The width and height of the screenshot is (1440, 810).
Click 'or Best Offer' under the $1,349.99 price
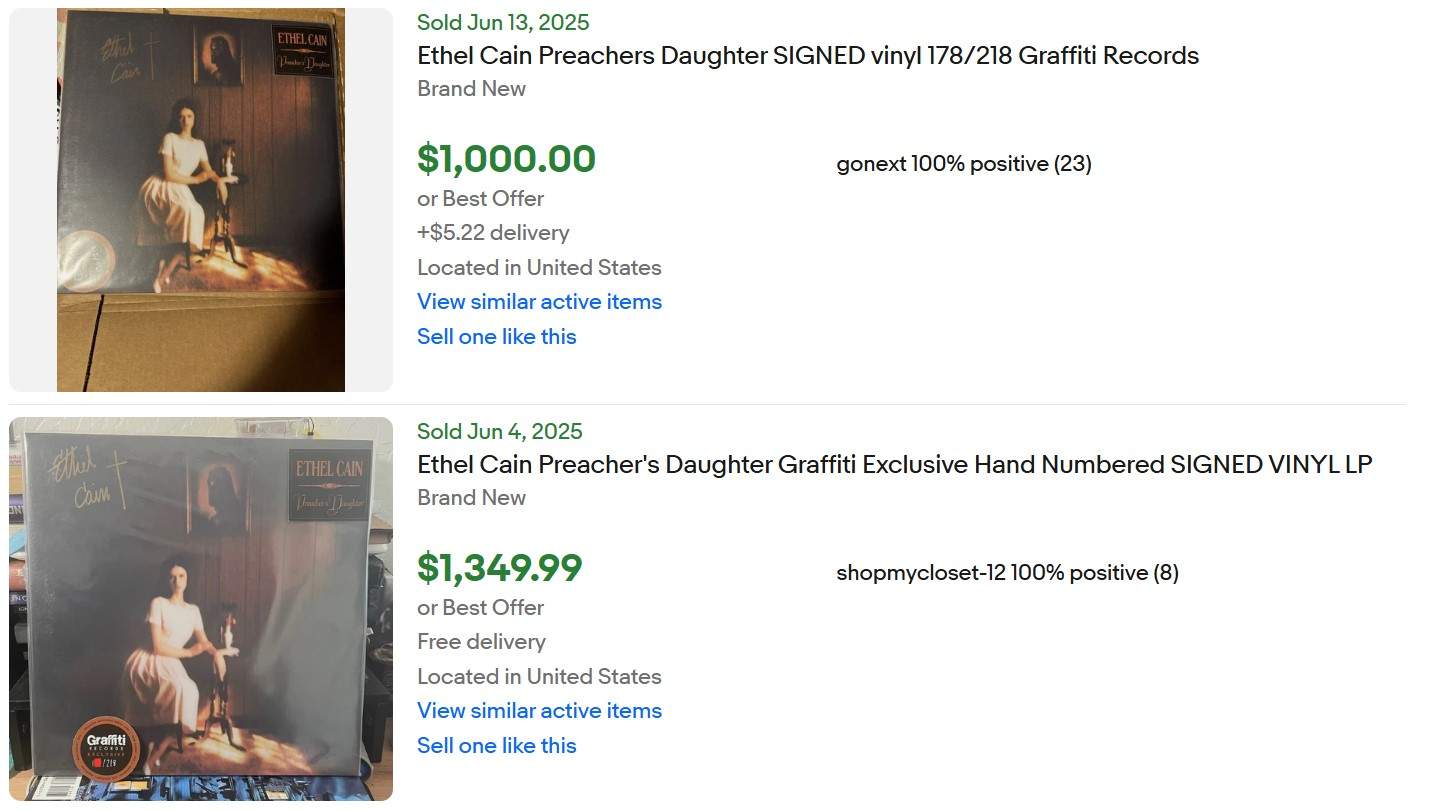[480, 608]
